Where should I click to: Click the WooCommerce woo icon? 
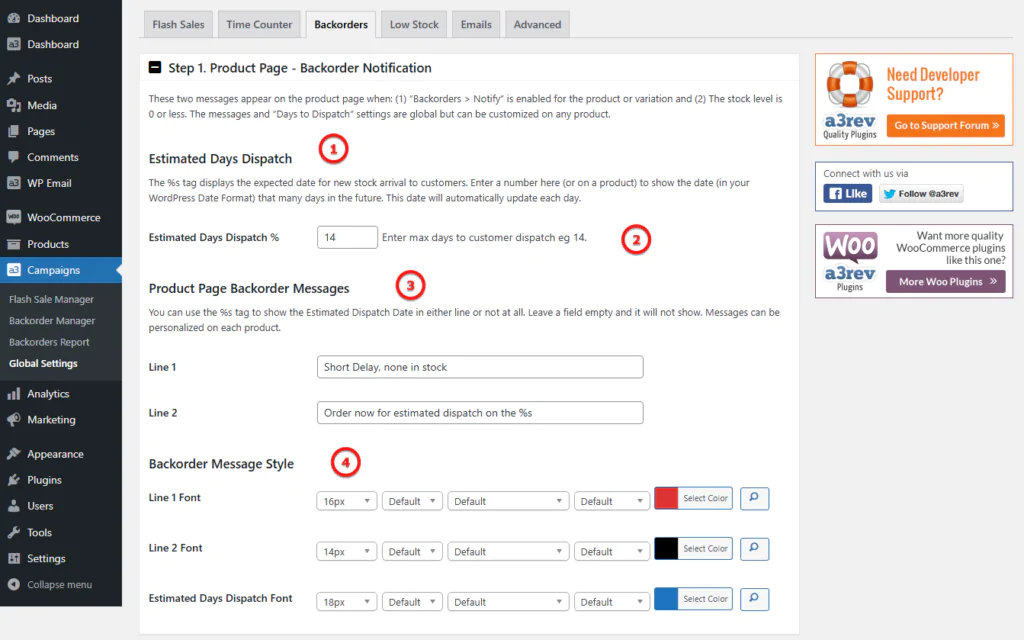[14, 217]
